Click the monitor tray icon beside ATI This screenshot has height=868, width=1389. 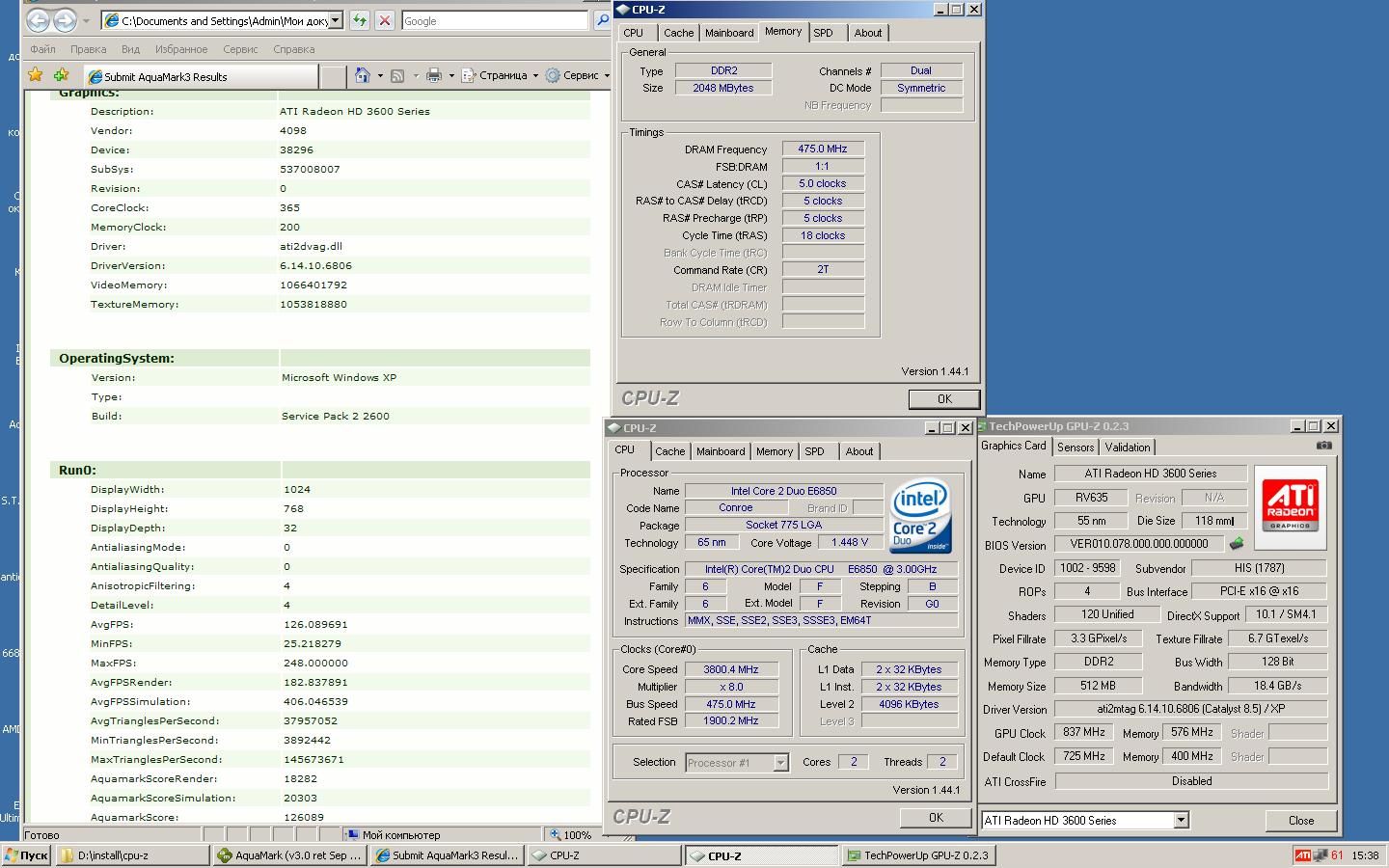[x=1320, y=855]
